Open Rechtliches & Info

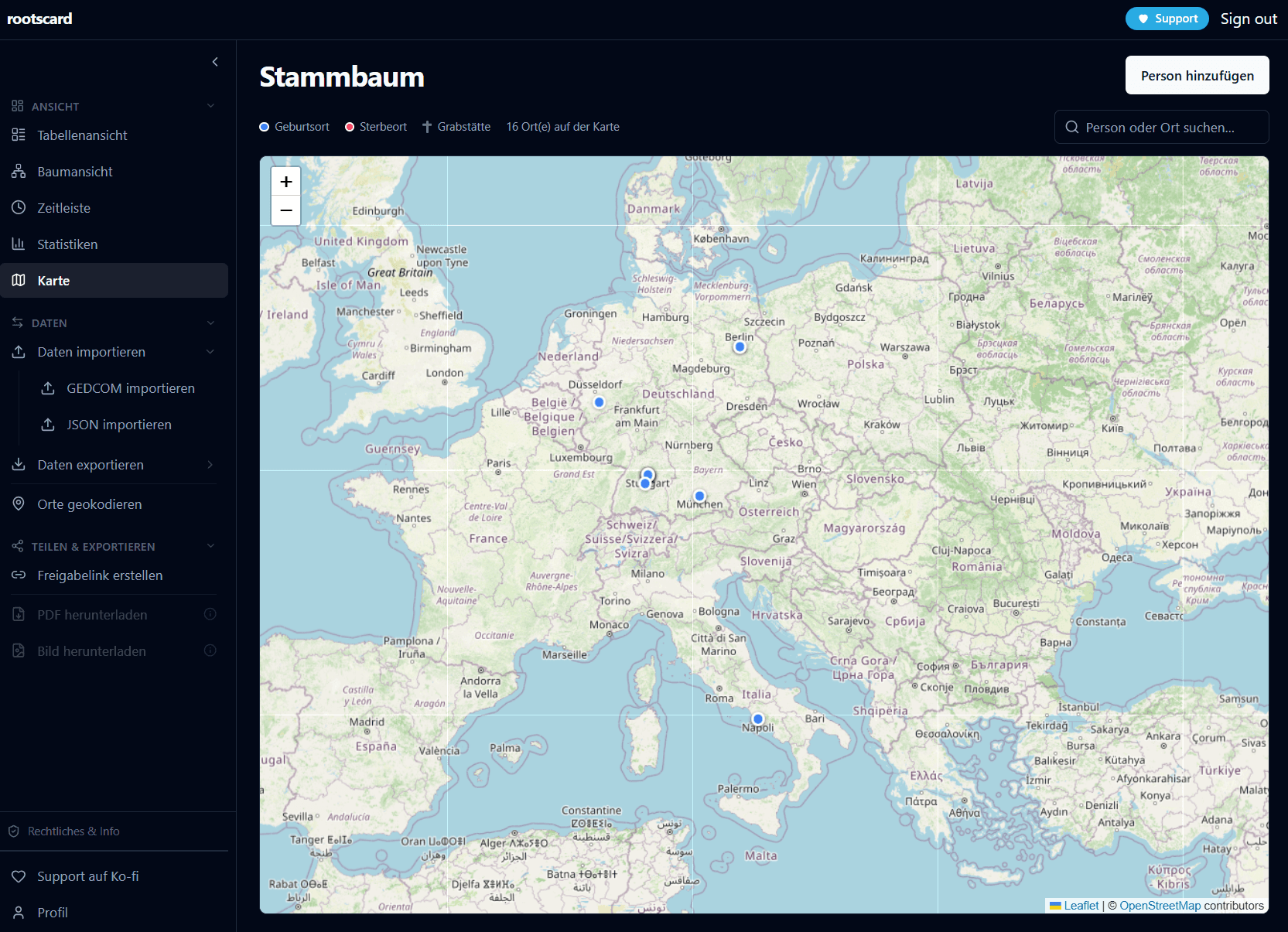tap(73, 831)
